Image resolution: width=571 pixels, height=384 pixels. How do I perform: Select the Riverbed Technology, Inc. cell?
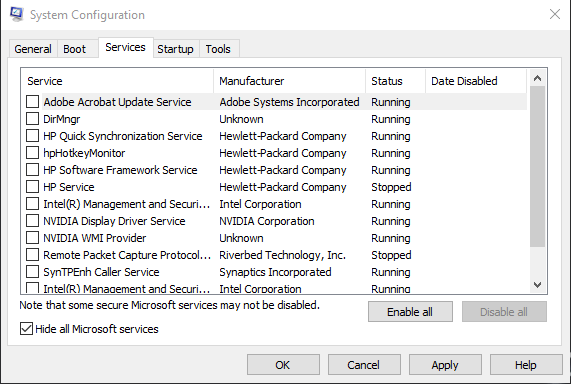[x=282, y=255]
